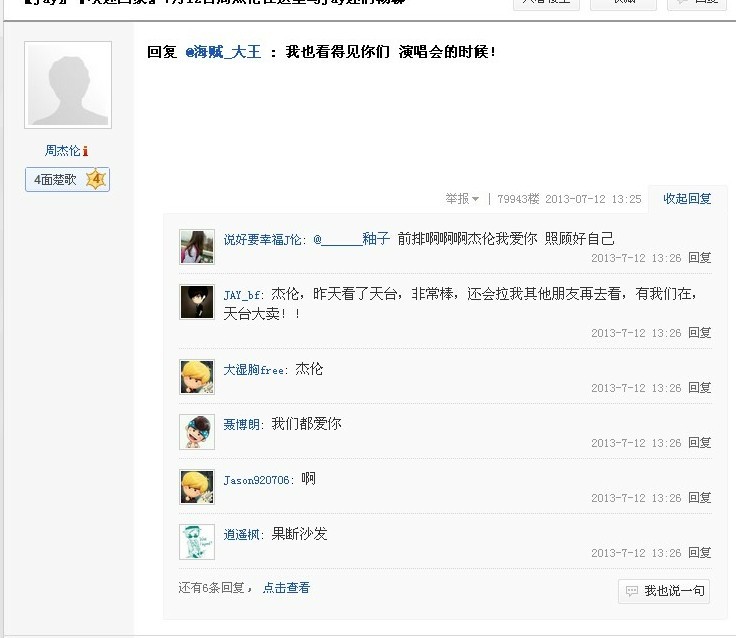Click the 周杰伦 username link
This screenshot has height=638, width=736.
tap(62, 151)
